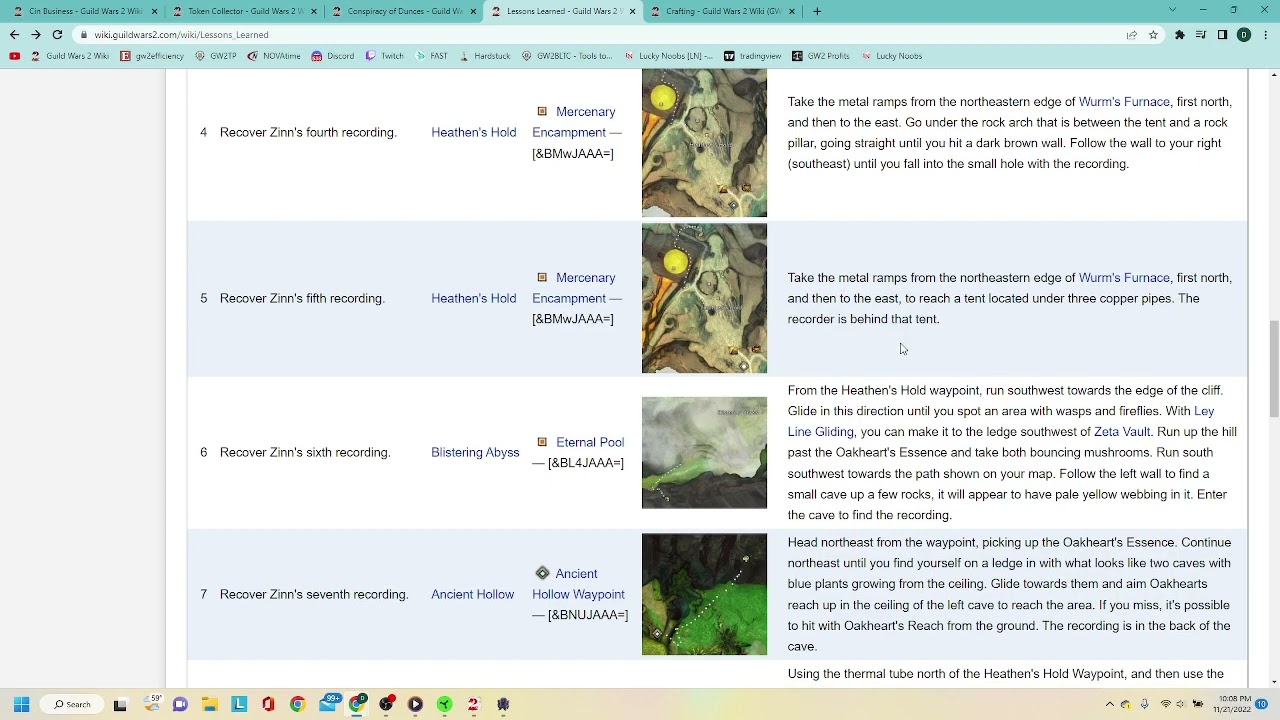Viewport: 1280px width, 720px height.
Task: Open a new browser tab
Action: click(x=817, y=11)
